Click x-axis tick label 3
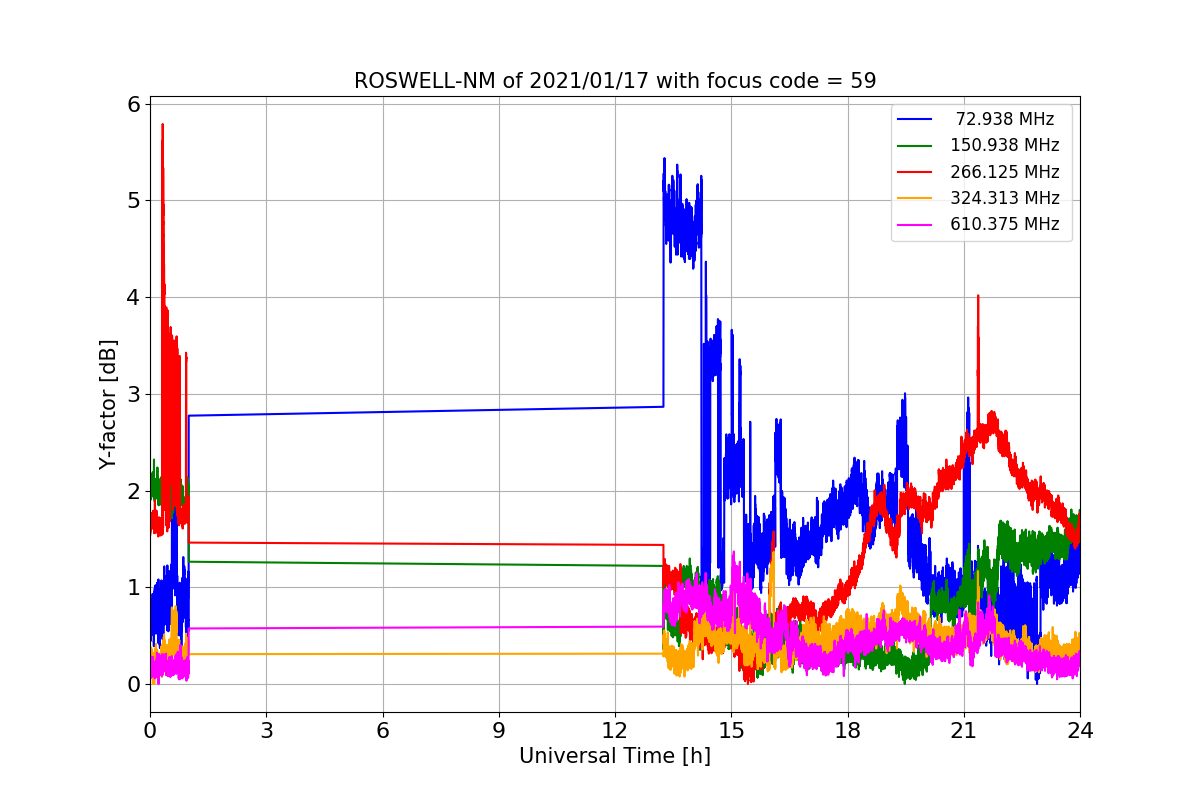Viewport: 1200px width, 800px height. point(266,731)
